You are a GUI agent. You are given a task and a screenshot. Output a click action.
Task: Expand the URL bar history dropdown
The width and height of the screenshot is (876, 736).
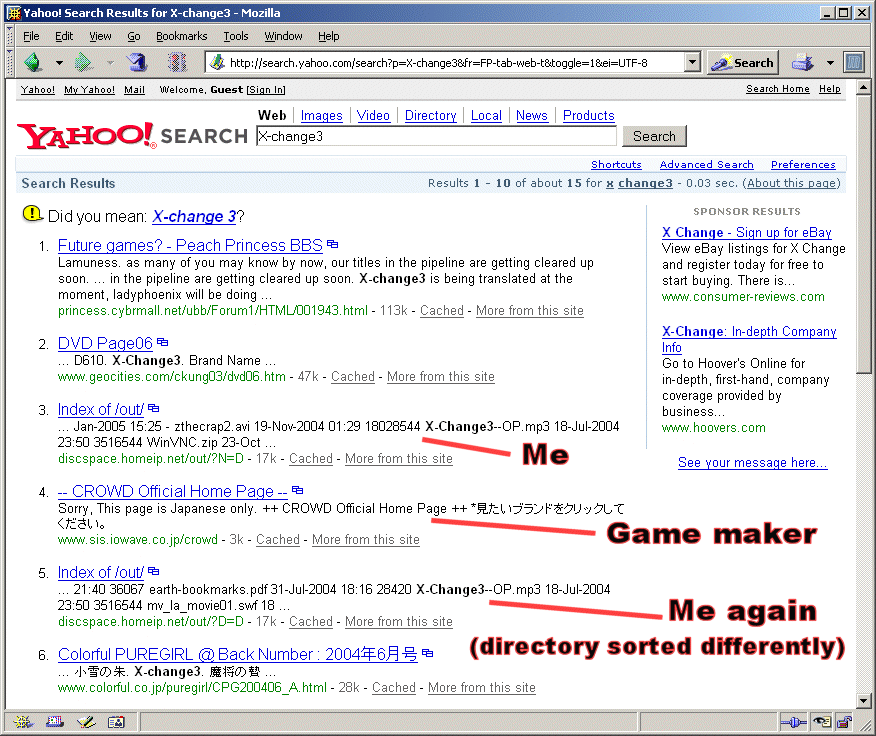(692, 63)
